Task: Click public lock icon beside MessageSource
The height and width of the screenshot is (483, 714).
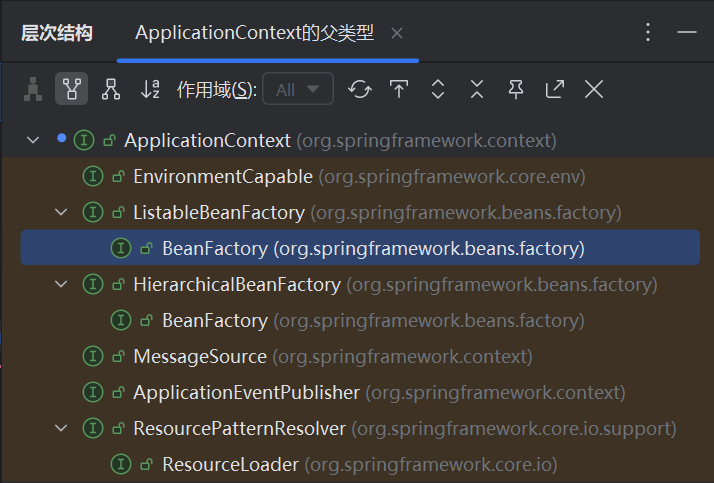Action: [x=118, y=356]
